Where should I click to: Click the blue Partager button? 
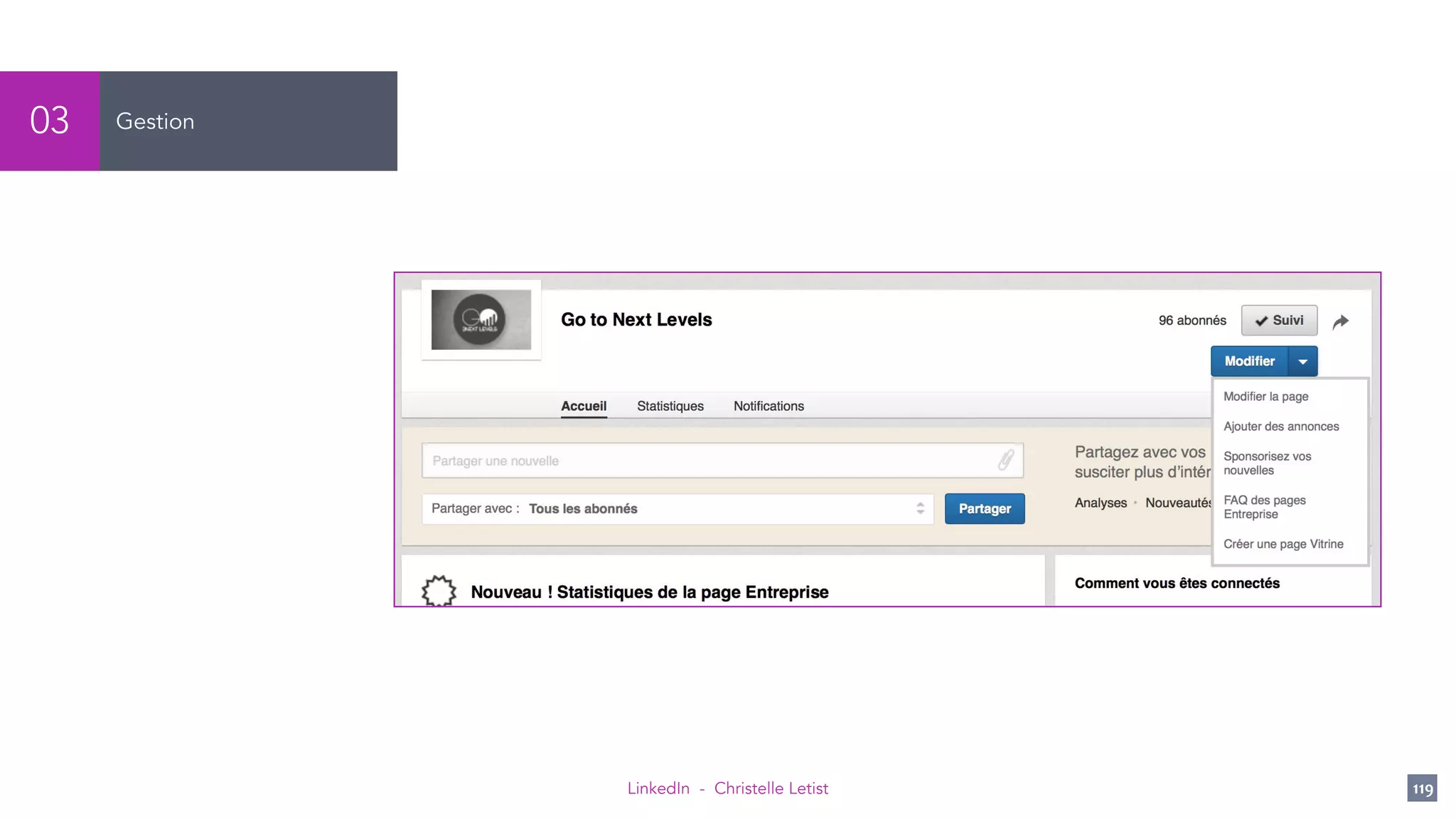(985, 509)
